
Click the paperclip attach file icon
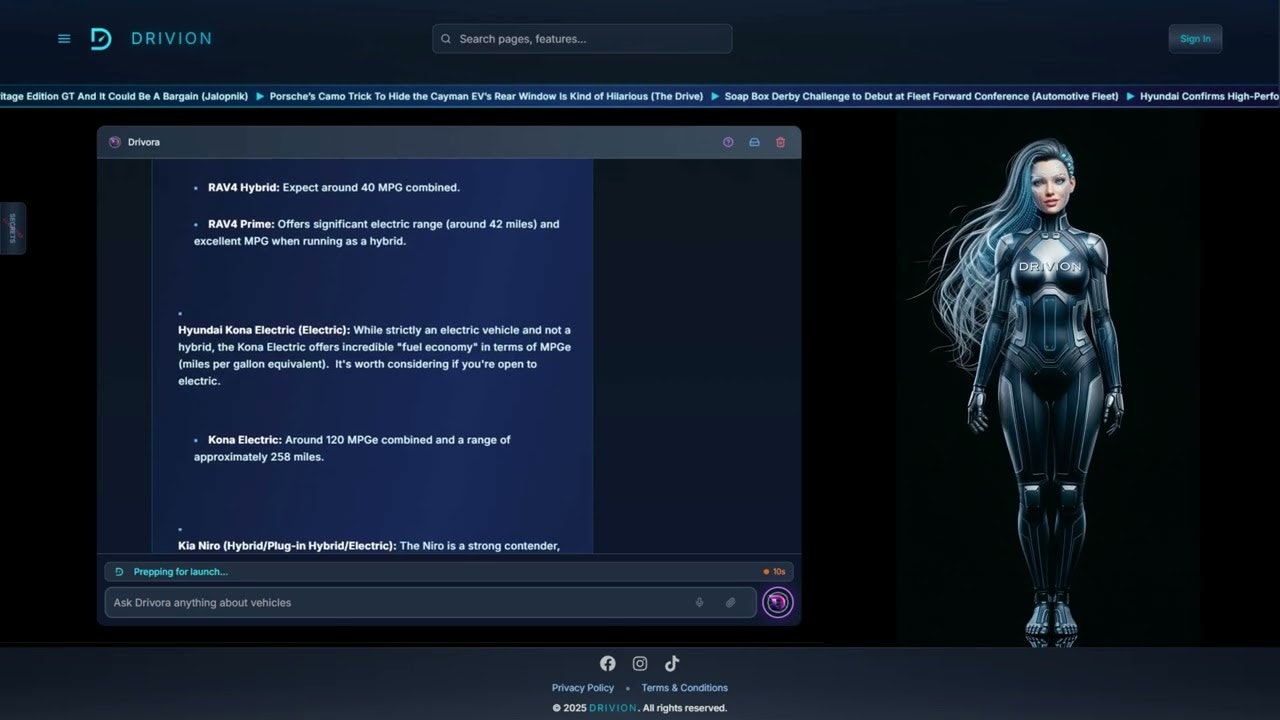click(x=731, y=602)
